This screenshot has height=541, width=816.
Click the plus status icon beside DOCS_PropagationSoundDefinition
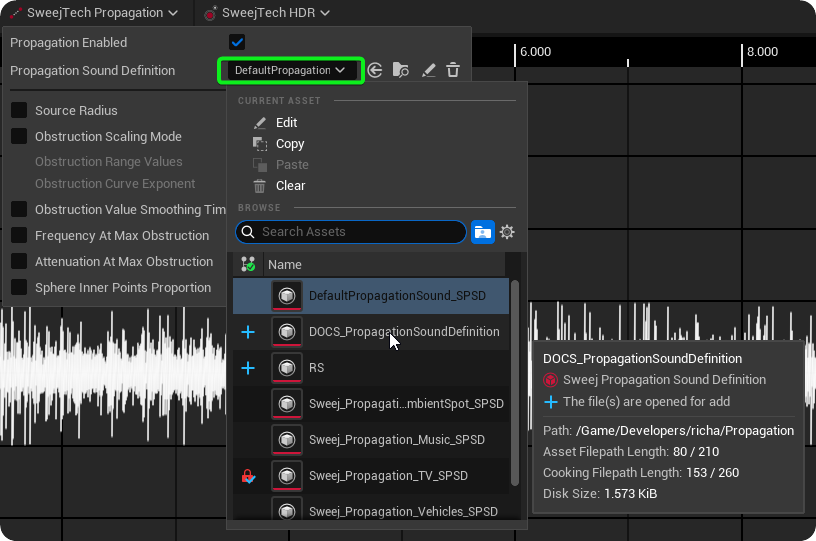click(248, 332)
